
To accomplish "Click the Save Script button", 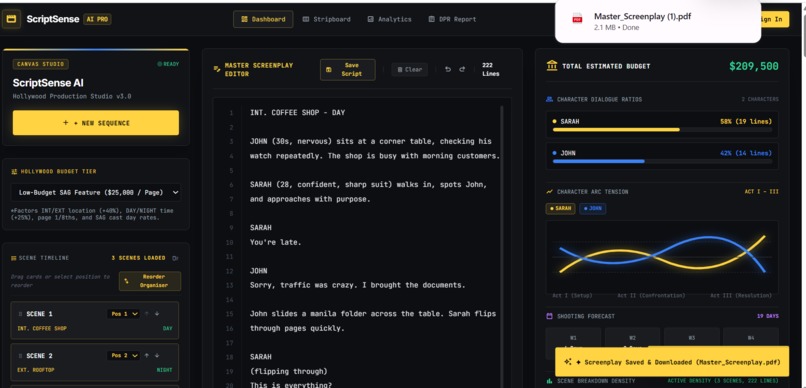I will [x=347, y=69].
